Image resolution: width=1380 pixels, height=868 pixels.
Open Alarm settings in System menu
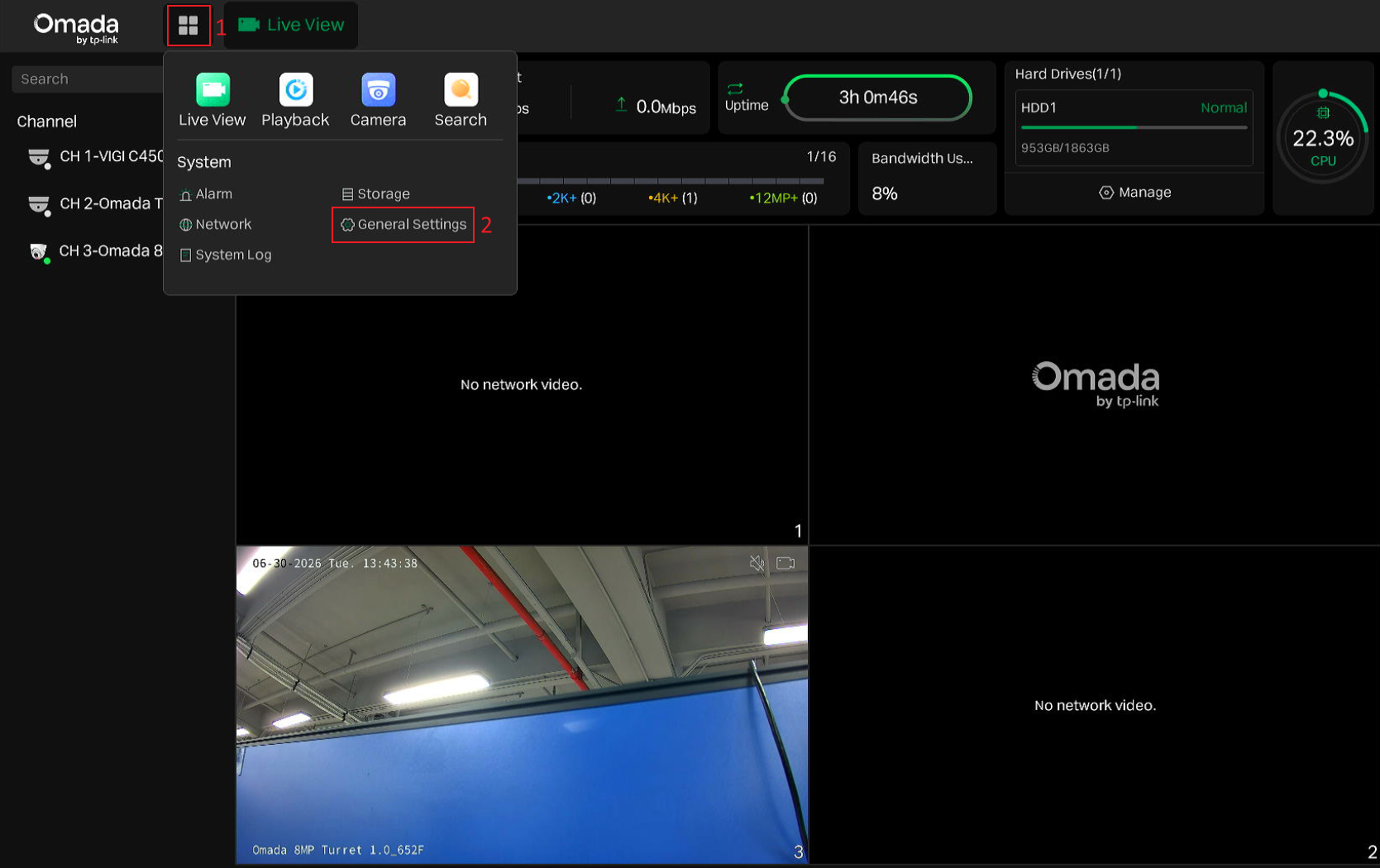coord(206,194)
